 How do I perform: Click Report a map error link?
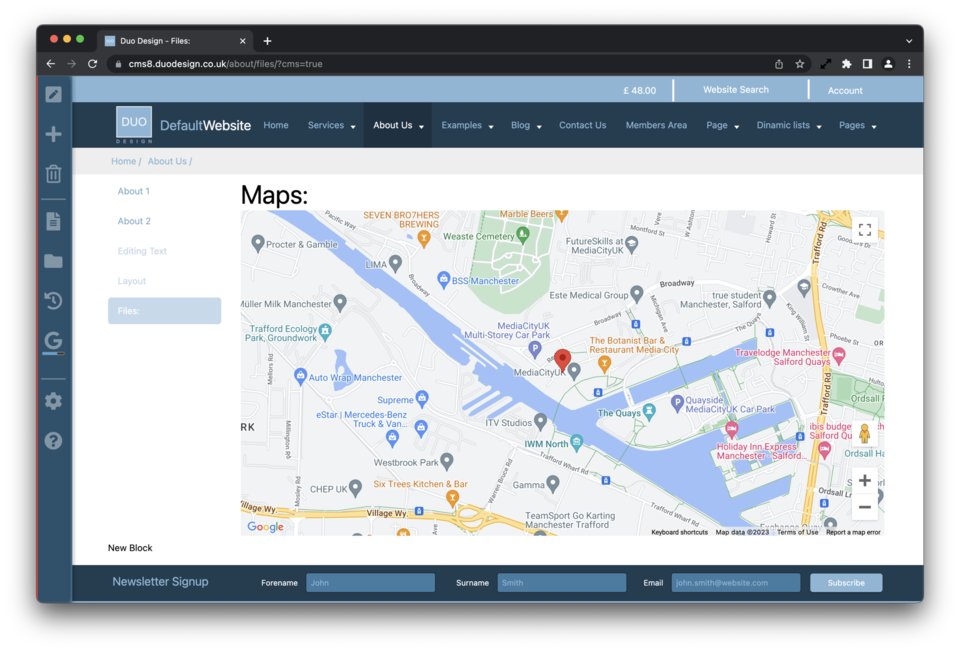pyautogui.click(x=853, y=532)
